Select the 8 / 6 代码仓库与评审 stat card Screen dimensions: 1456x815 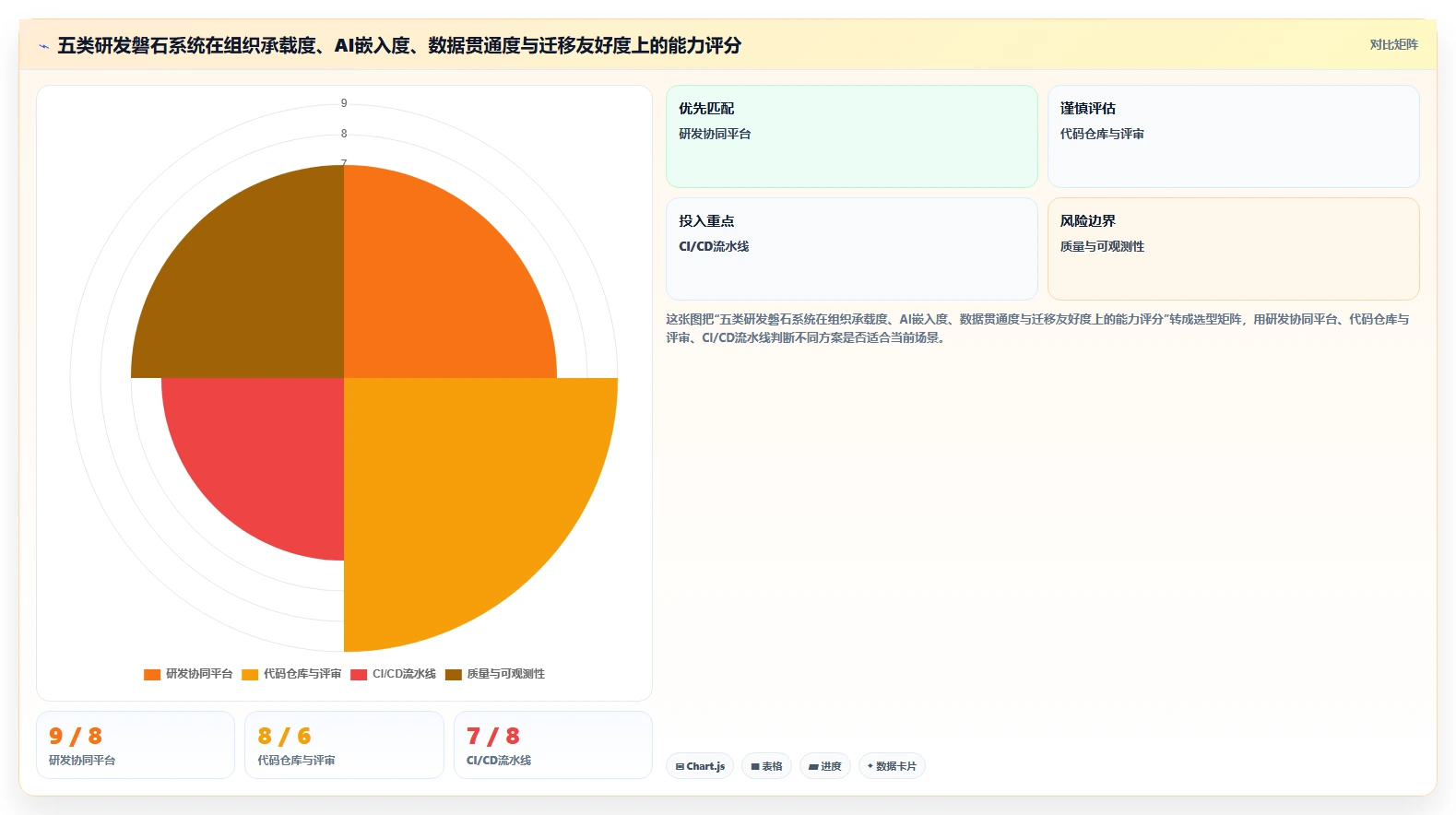tap(344, 745)
